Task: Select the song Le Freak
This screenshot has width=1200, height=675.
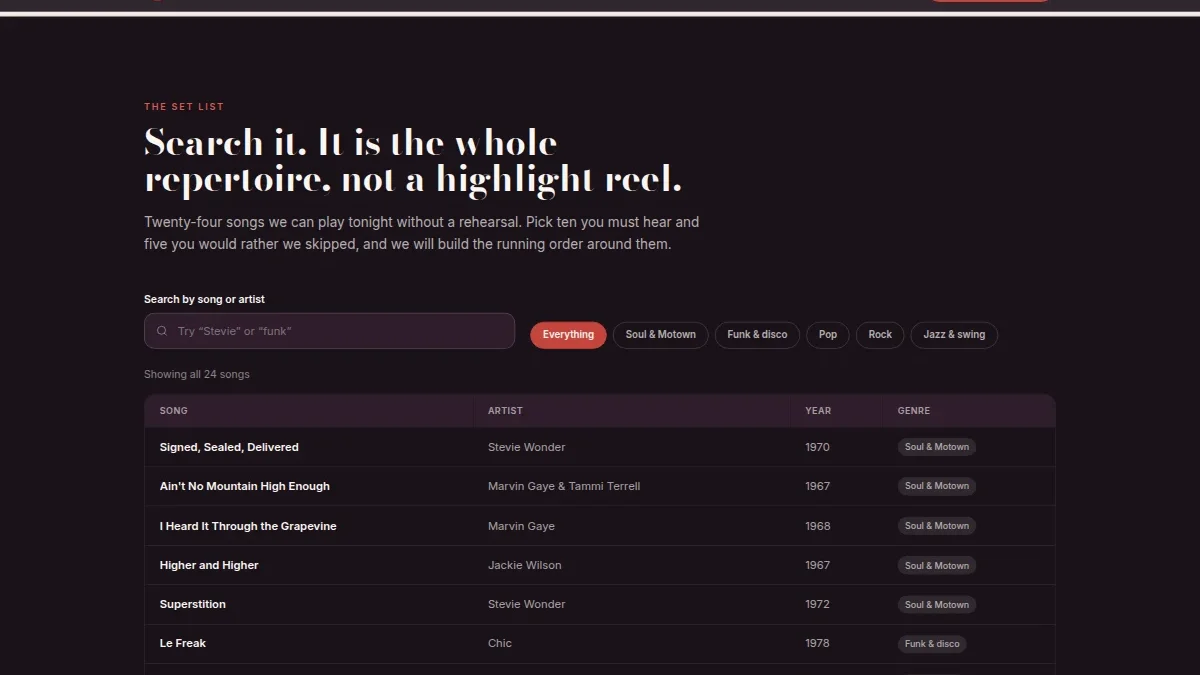Action: pos(183,643)
